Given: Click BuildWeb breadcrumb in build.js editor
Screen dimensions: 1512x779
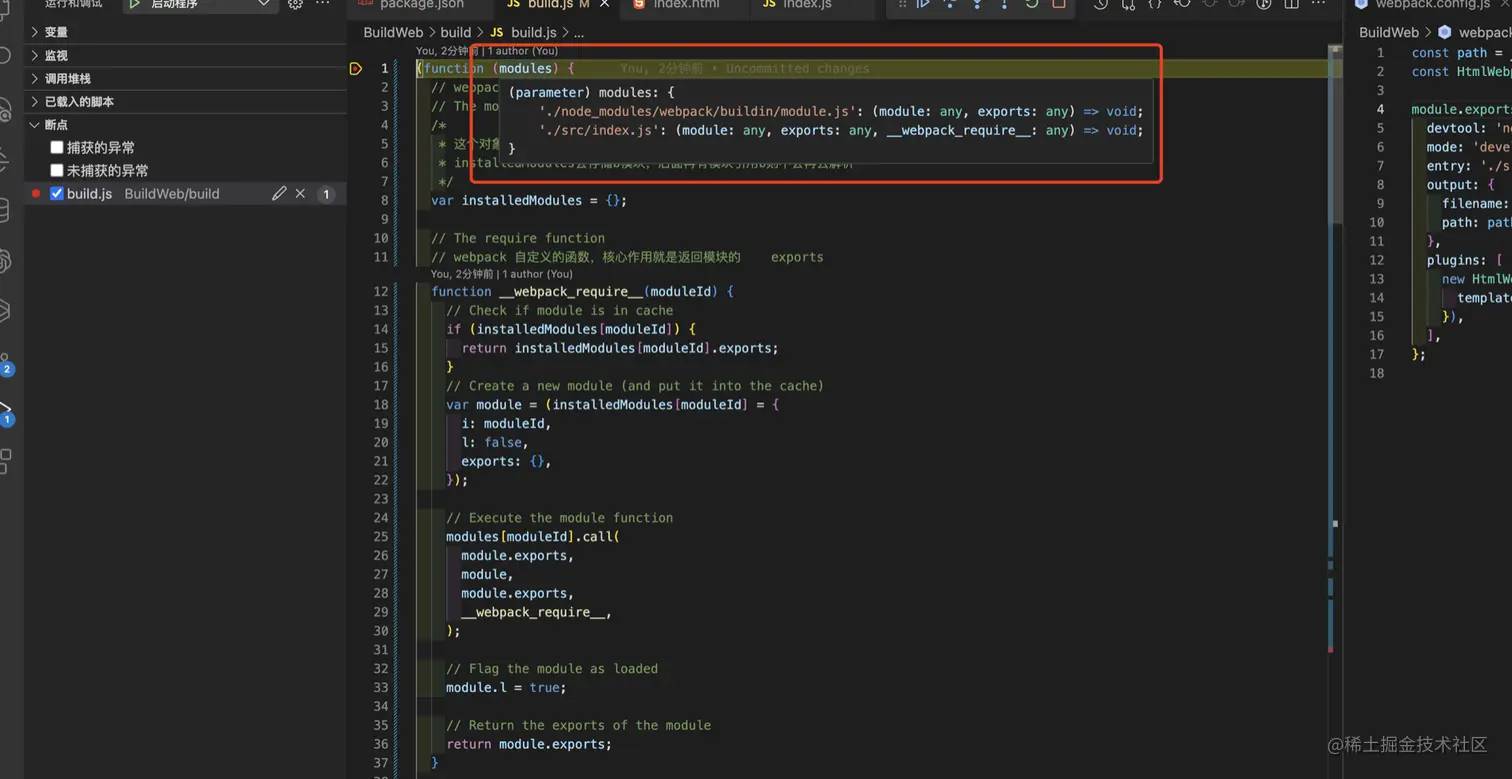Looking at the screenshot, I should point(393,32).
